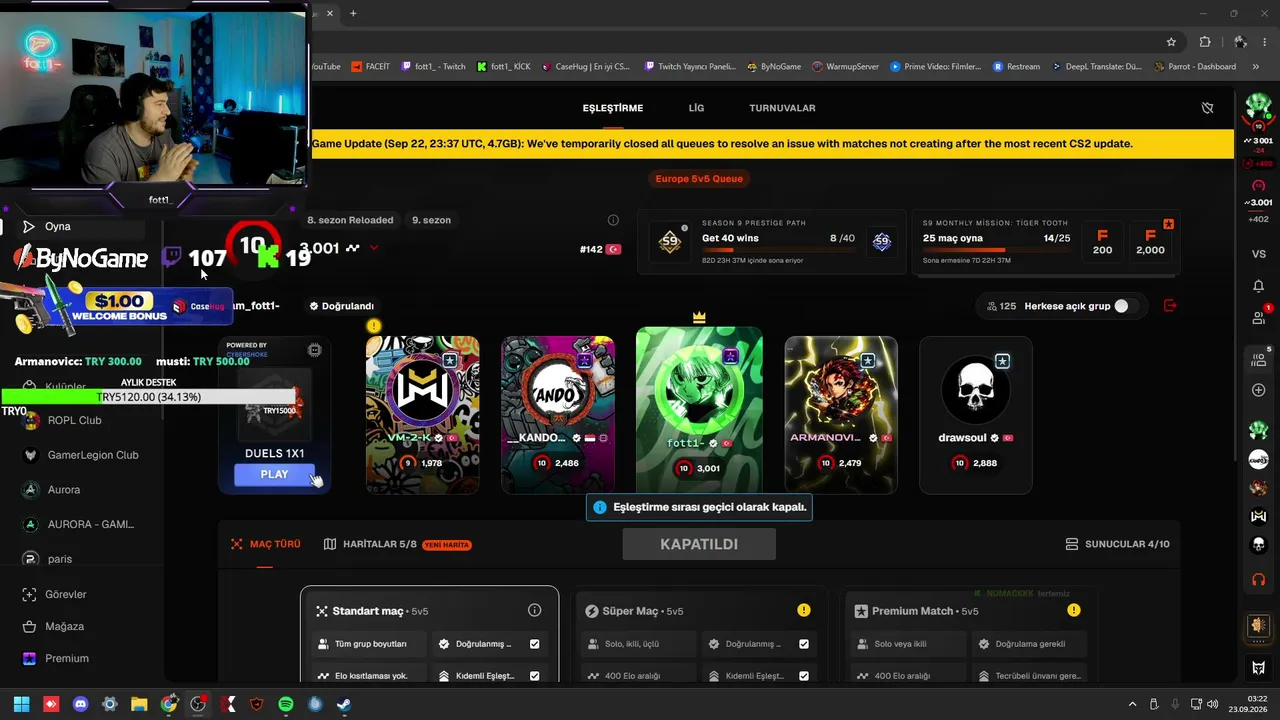Screen dimensions: 1280x720
Task: Click the add plus icon in right sidebar
Action: [x=1259, y=390]
